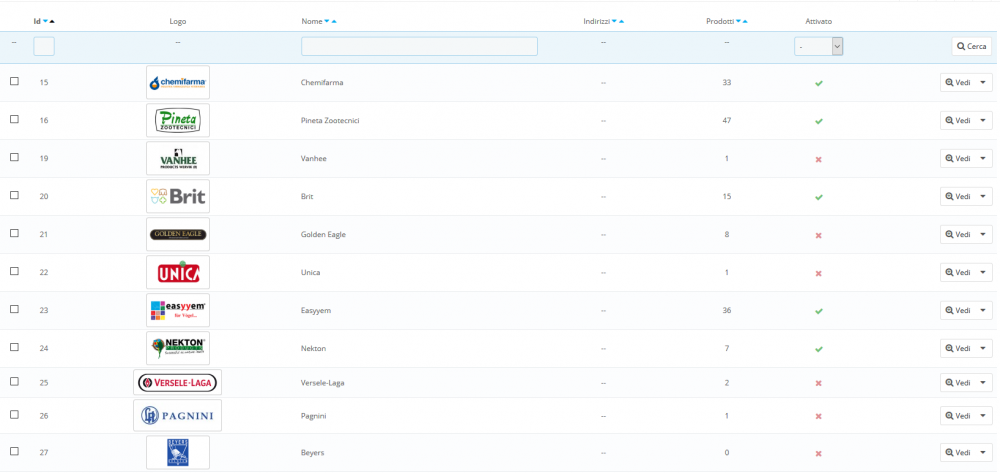Screen dimensions: 1000x473
Task: Check the Beyers row checkbox
Action: [14, 451]
